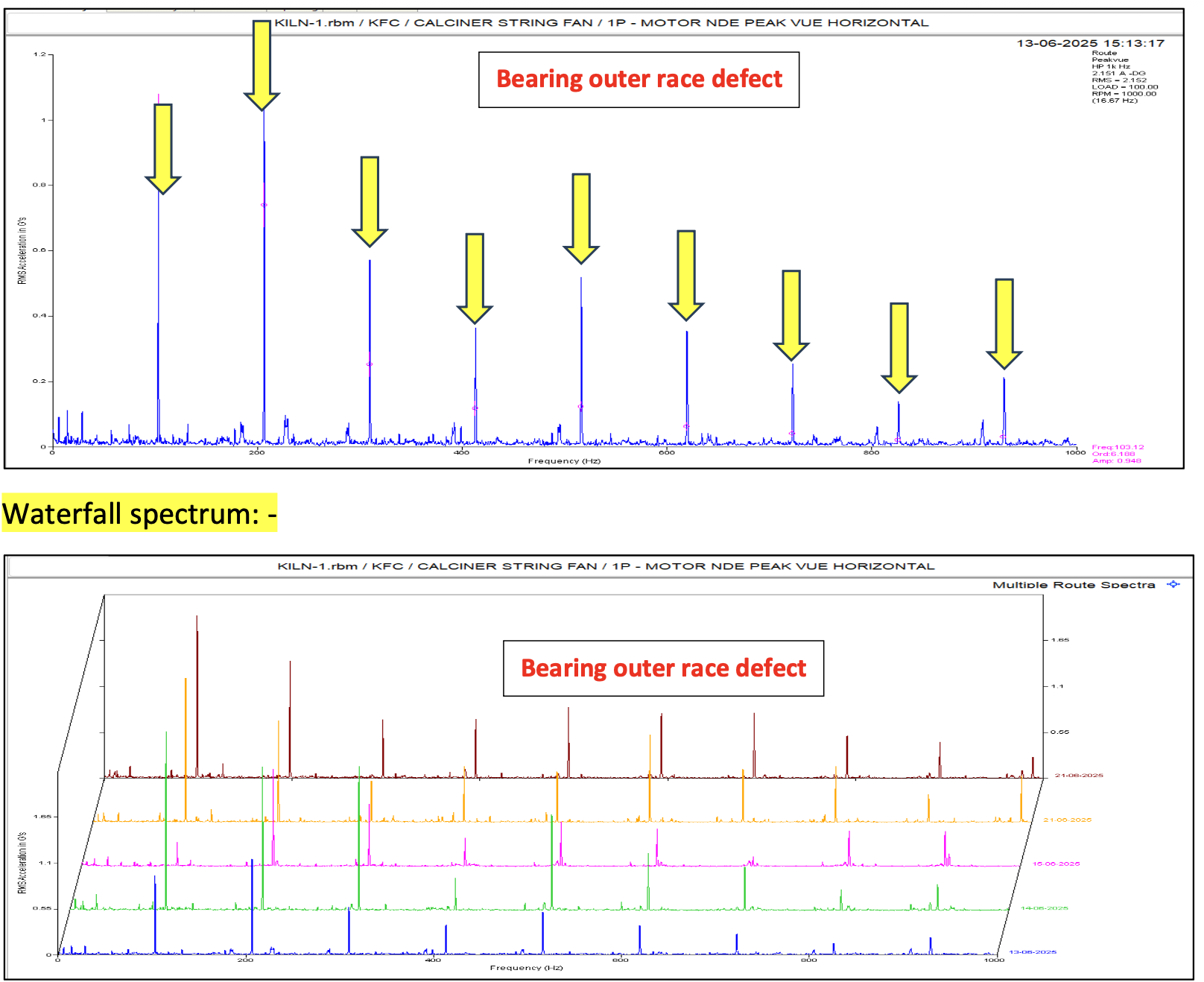This screenshot has height=982, width=1204.
Task: Click the dark red top waterfall trace date label
Action: tap(1079, 776)
